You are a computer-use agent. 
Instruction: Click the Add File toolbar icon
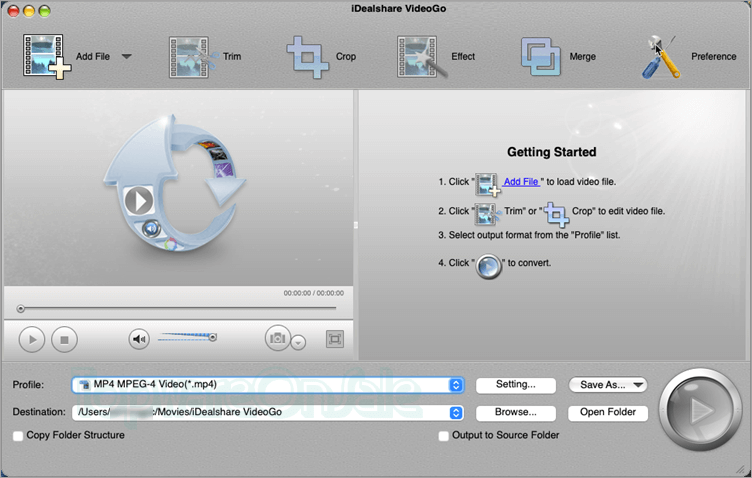tap(47, 57)
